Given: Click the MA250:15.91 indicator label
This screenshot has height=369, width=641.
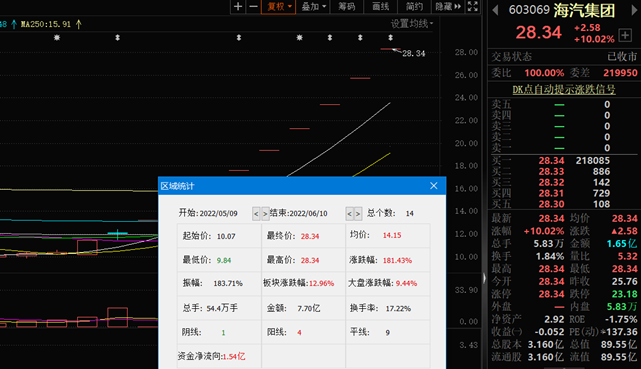Looking at the screenshot, I should coord(46,25).
